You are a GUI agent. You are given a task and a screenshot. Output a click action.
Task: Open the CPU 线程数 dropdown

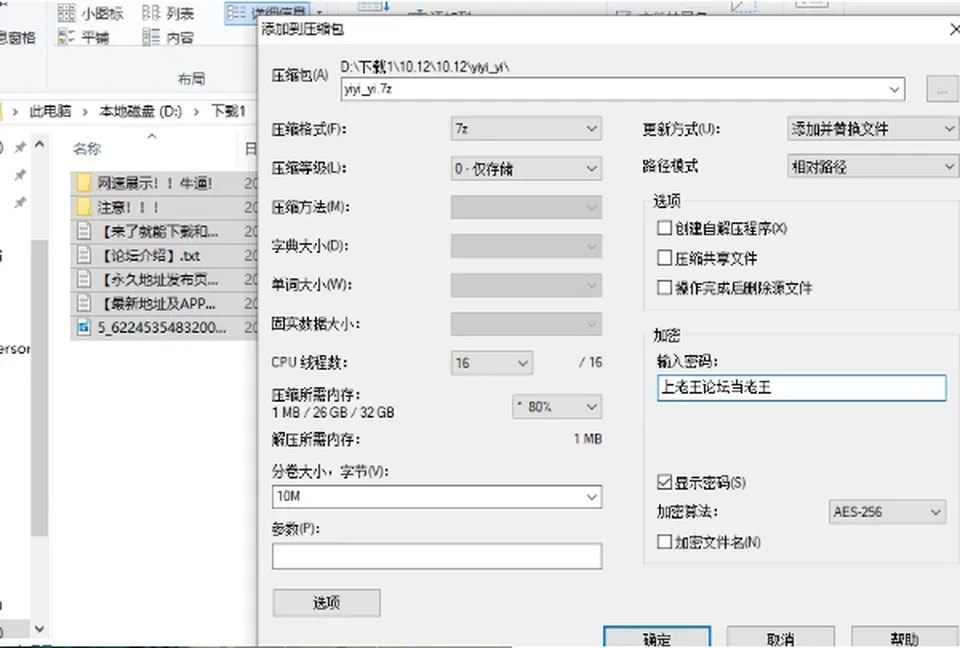(x=492, y=363)
